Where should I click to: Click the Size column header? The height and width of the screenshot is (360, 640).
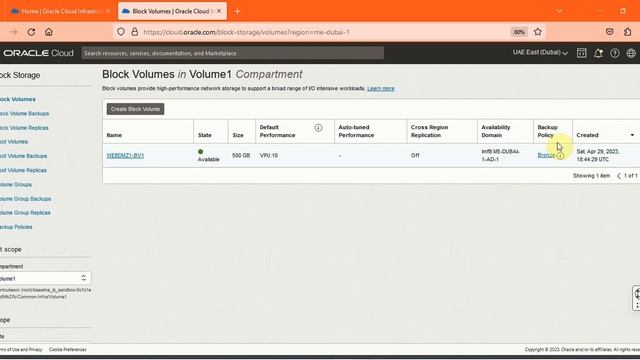pos(238,135)
